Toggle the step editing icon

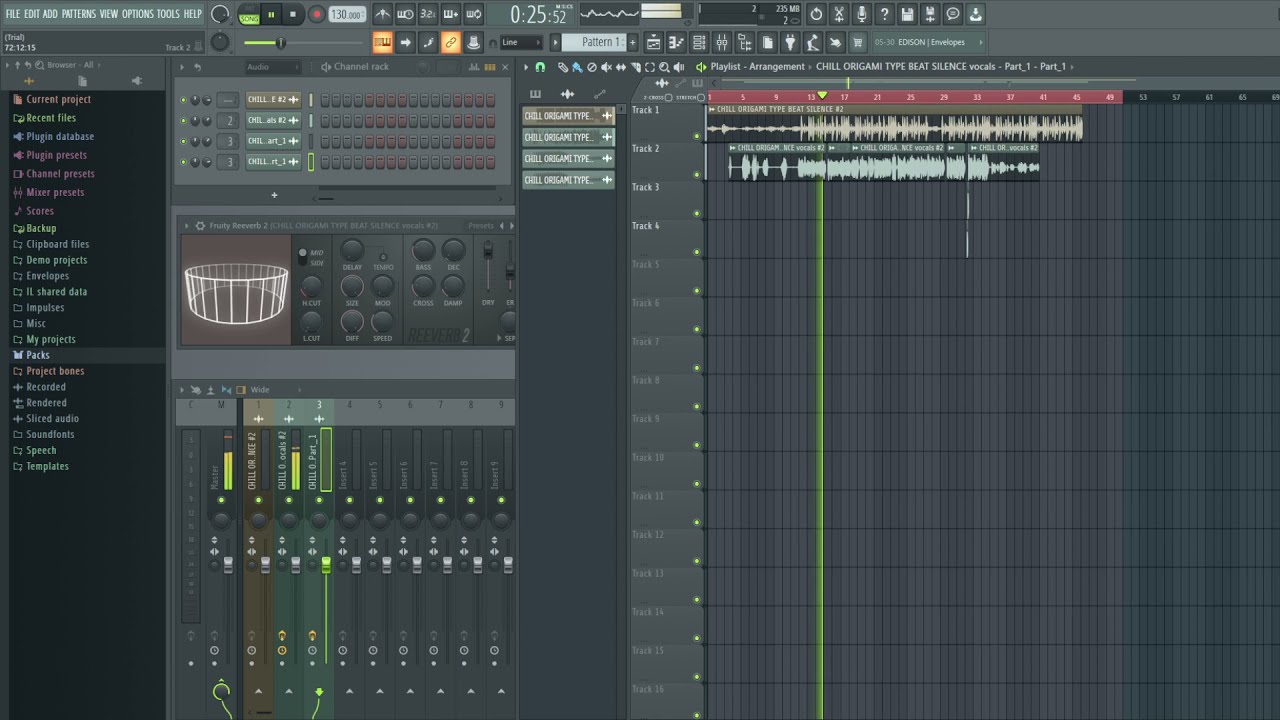pos(428,42)
